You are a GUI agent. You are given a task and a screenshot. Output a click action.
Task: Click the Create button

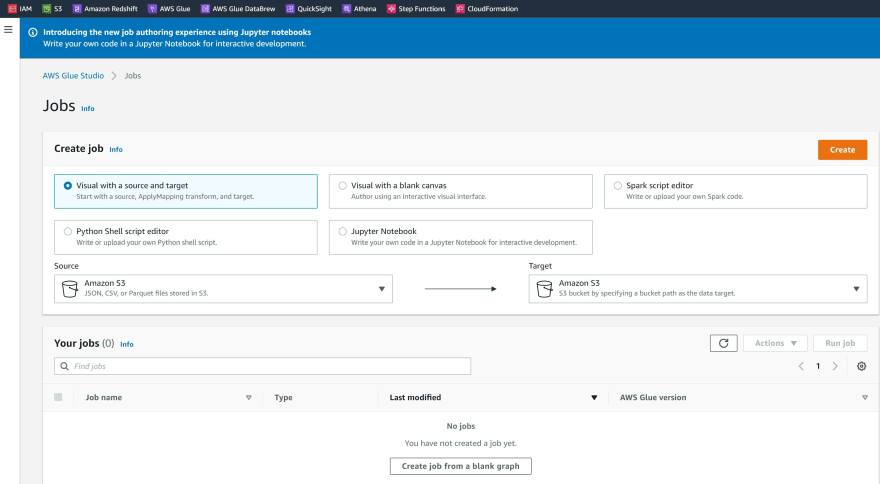click(x=842, y=150)
